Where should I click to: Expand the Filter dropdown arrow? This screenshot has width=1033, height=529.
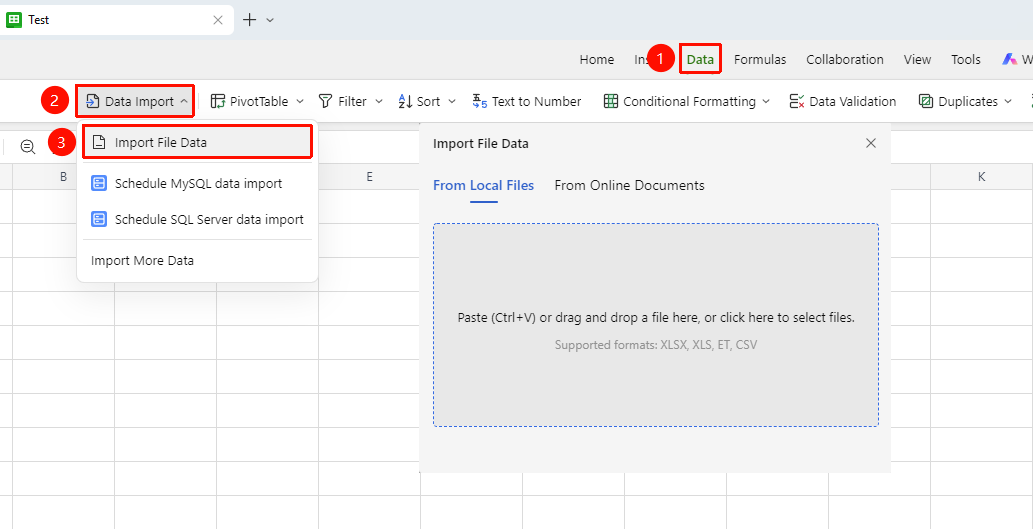coord(379,101)
